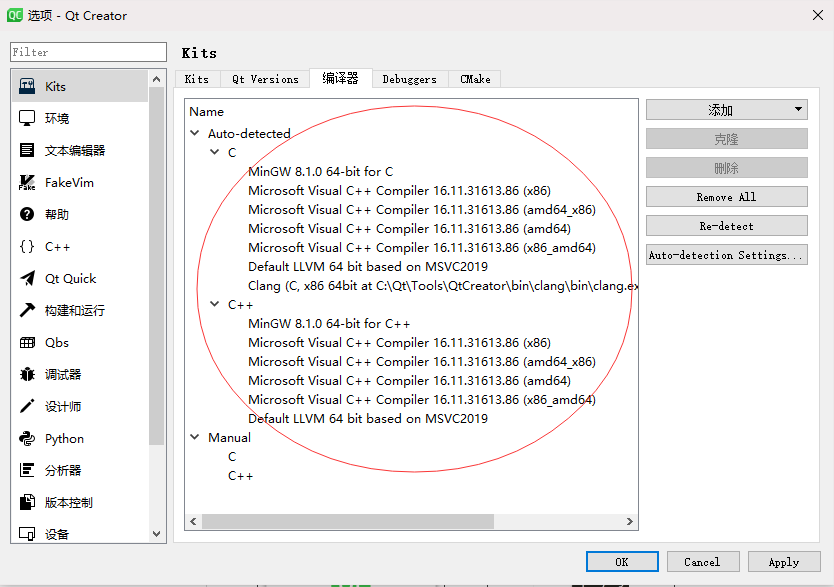Open the 构建和运行 hammer icon
Screen dimensions: 834x587
click(27, 310)
